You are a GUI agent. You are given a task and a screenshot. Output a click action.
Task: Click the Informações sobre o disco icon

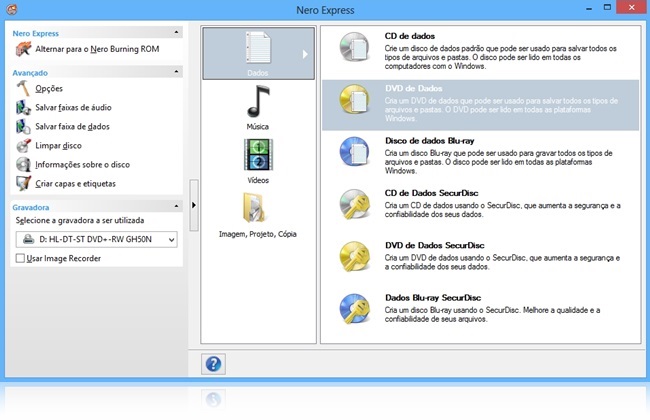23,165
